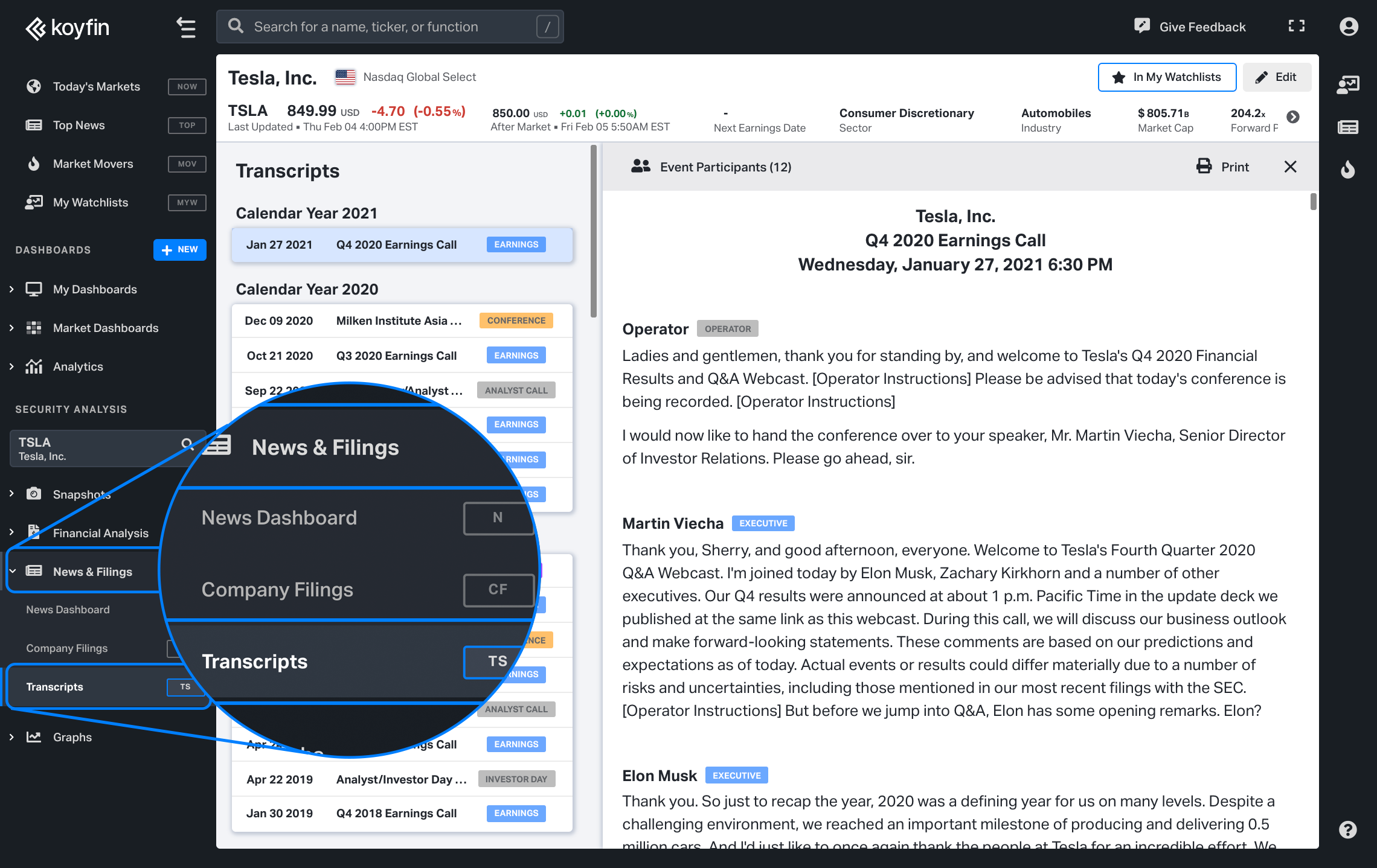Expand Graphs section

[11, 737]
